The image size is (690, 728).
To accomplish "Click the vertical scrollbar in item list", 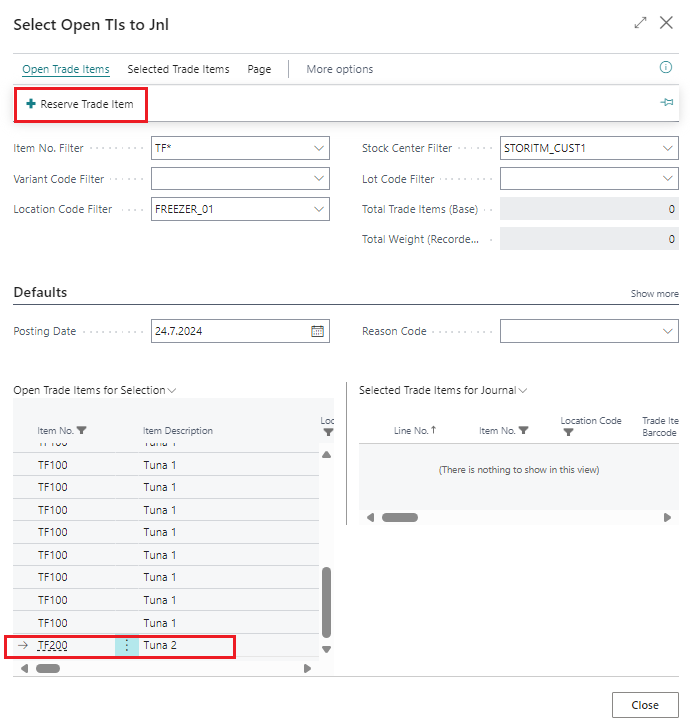I will point(326,600).
